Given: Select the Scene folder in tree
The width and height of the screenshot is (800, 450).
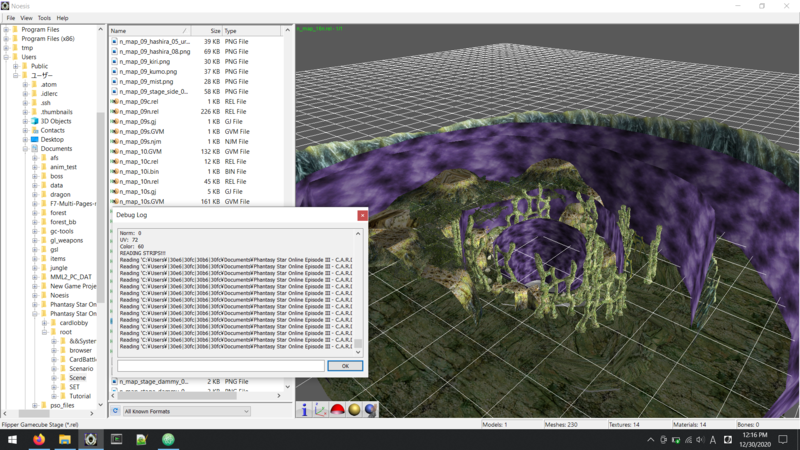Looking at the screenshot, I should pyautogui.click(x=78, y=378).
